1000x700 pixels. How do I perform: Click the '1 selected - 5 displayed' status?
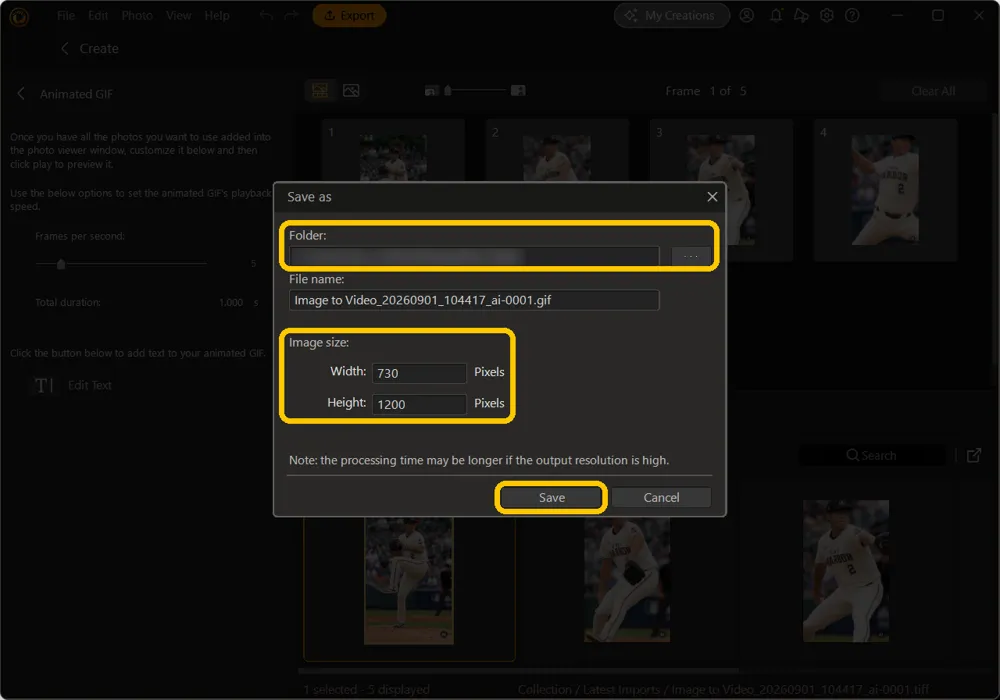click(x=366, y=689)
